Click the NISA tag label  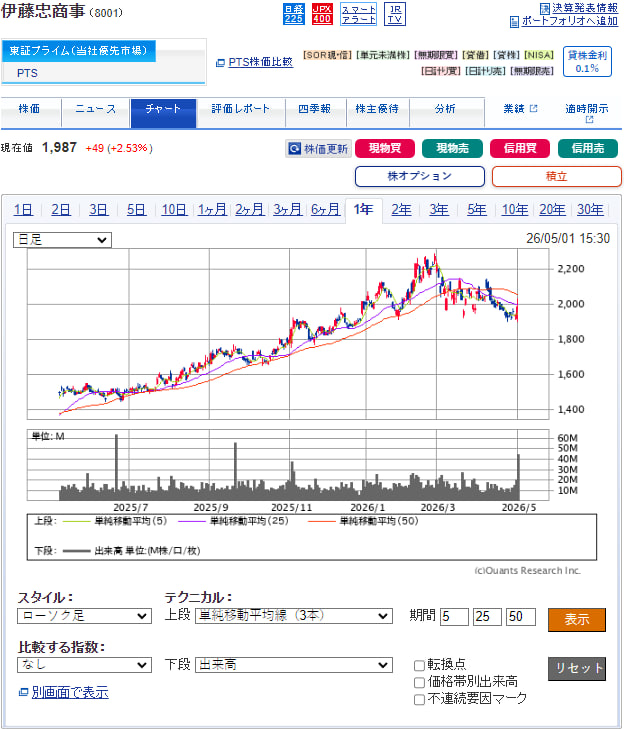pos(539,55)
